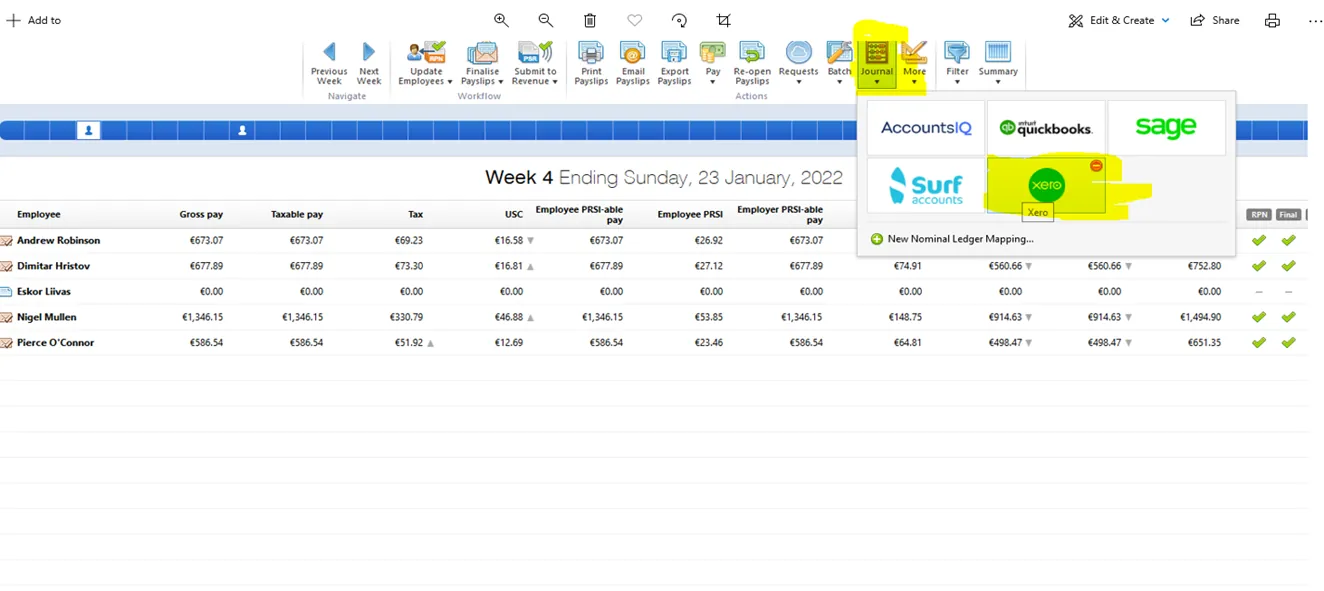The height and width of the screenshot is (591, 1324).
Task: Click the Gross pay column header
Action: coord(201,214)
